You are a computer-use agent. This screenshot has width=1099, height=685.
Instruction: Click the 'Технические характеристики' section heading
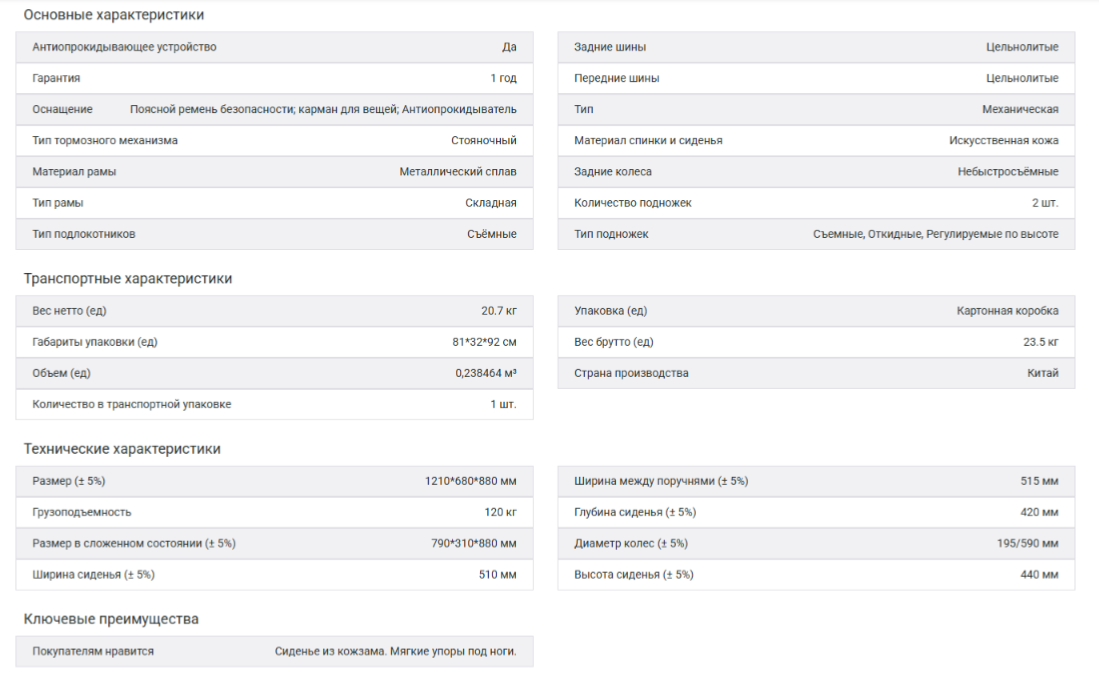[x=122, y=449]
